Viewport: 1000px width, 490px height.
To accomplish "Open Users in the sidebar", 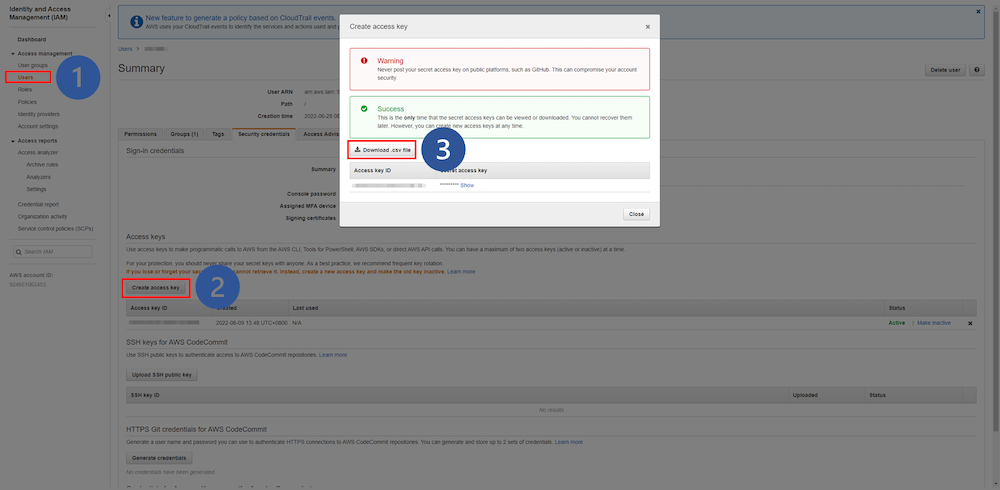I will [x=26, y=78].
